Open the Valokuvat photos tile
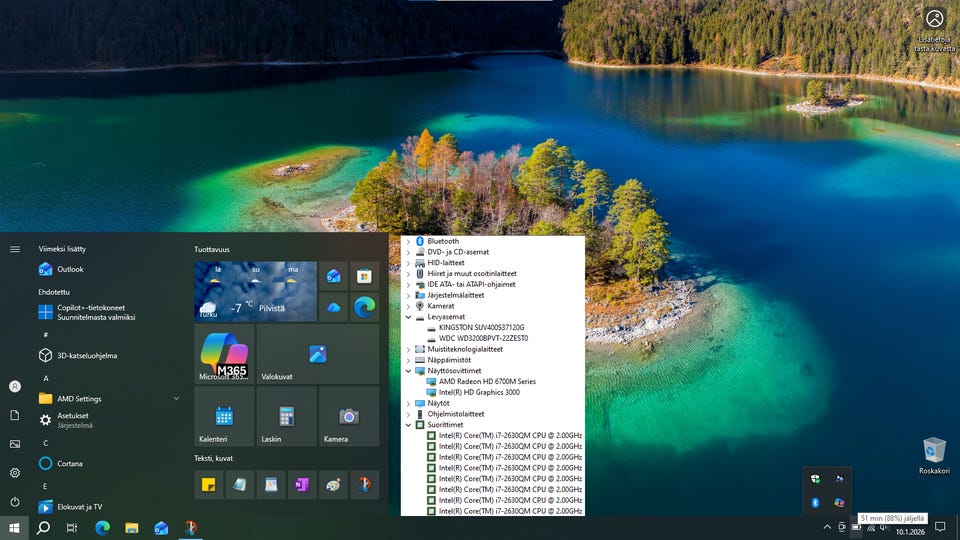 (x=318, y=354)
